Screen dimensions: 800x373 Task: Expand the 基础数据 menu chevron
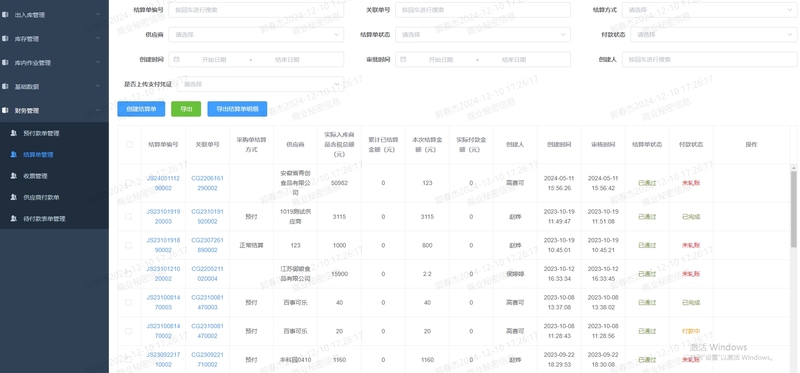click(97, 87)
